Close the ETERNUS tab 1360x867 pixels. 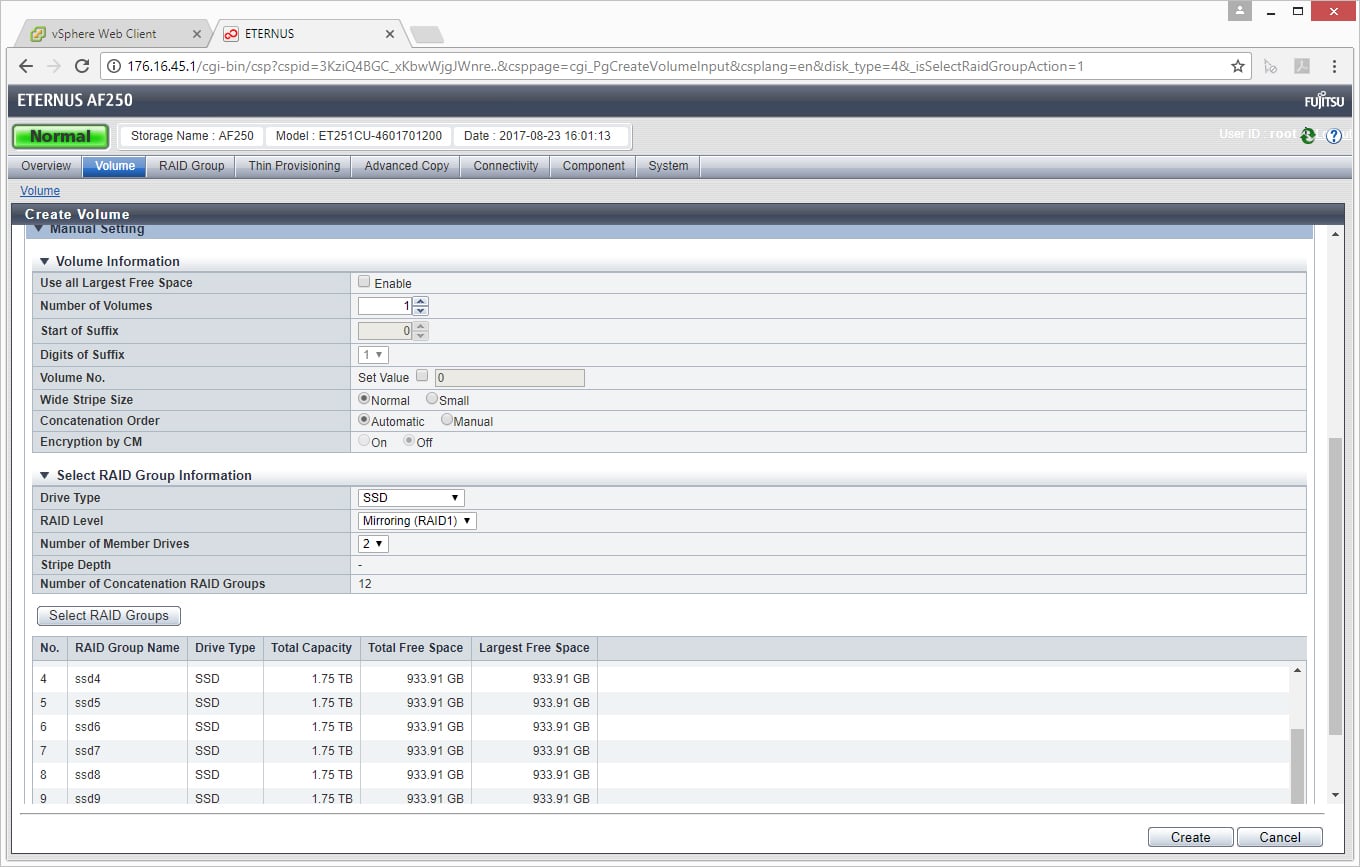click(x=390, y=34)
